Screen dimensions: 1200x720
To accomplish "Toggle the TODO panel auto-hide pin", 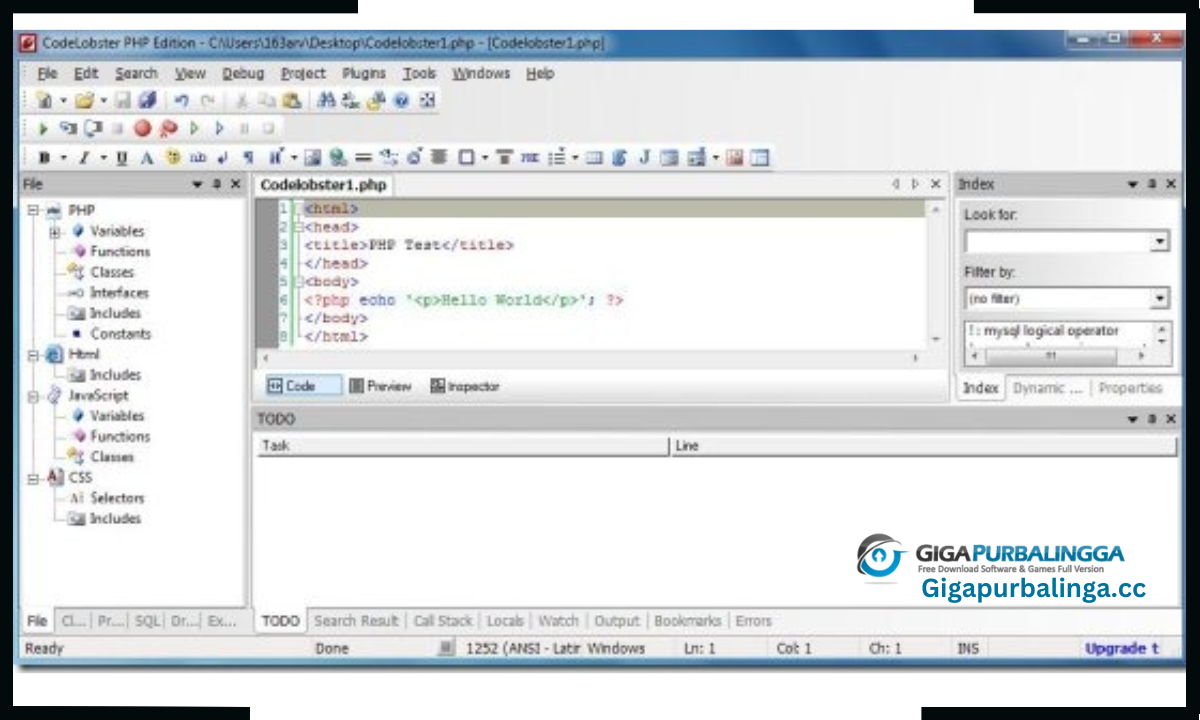I will (1153, 419).
